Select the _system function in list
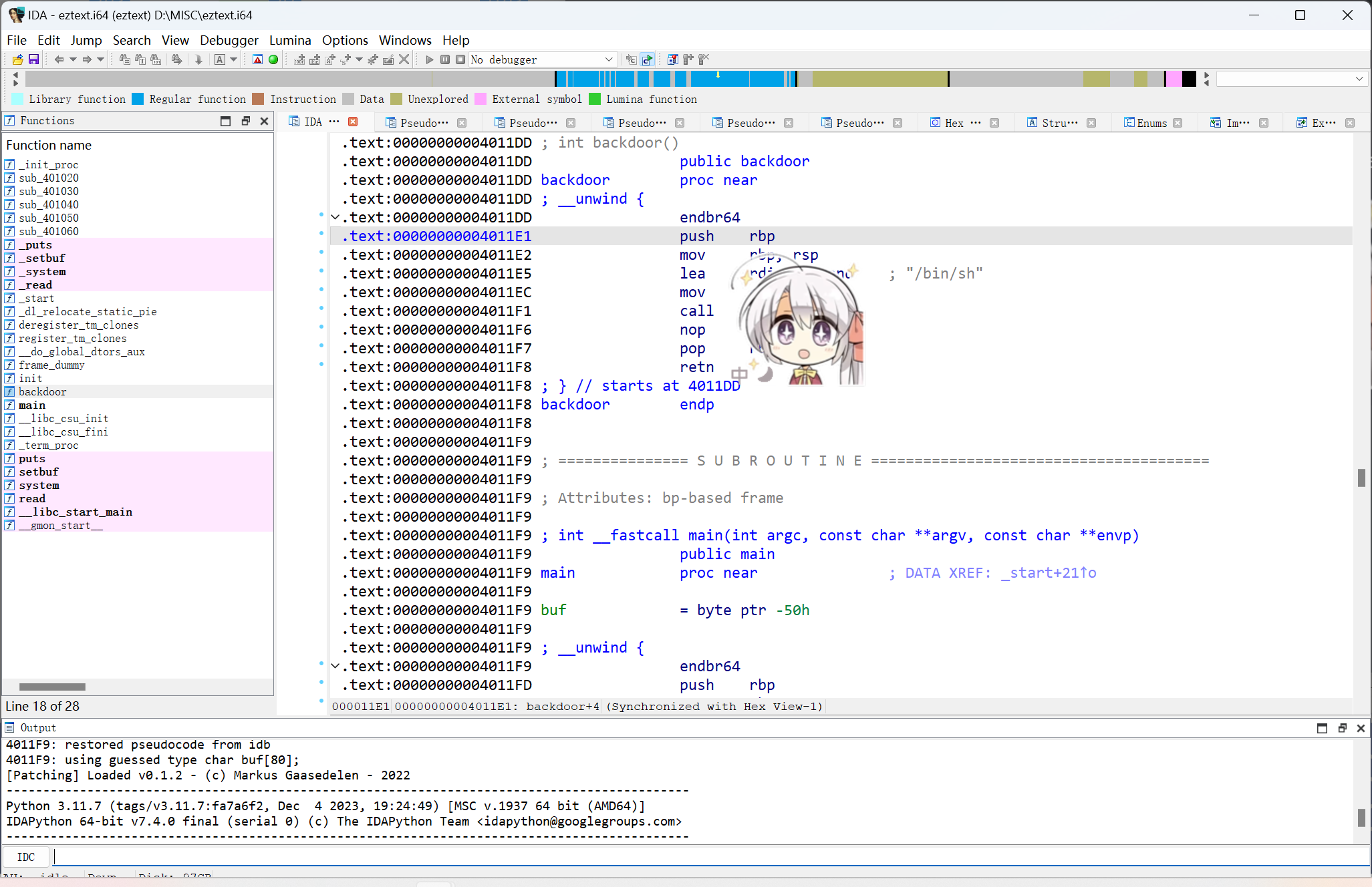Screen dimensions: 1372x887 coord(138,272)
